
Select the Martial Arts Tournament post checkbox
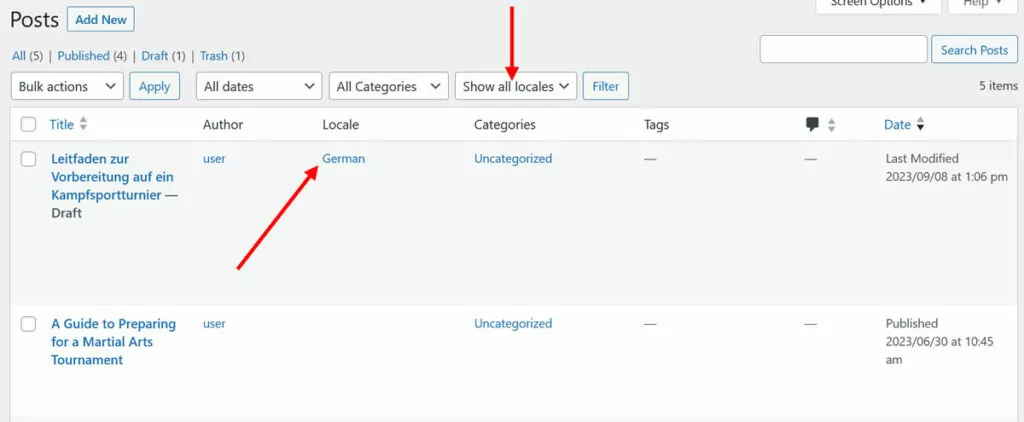29,324
